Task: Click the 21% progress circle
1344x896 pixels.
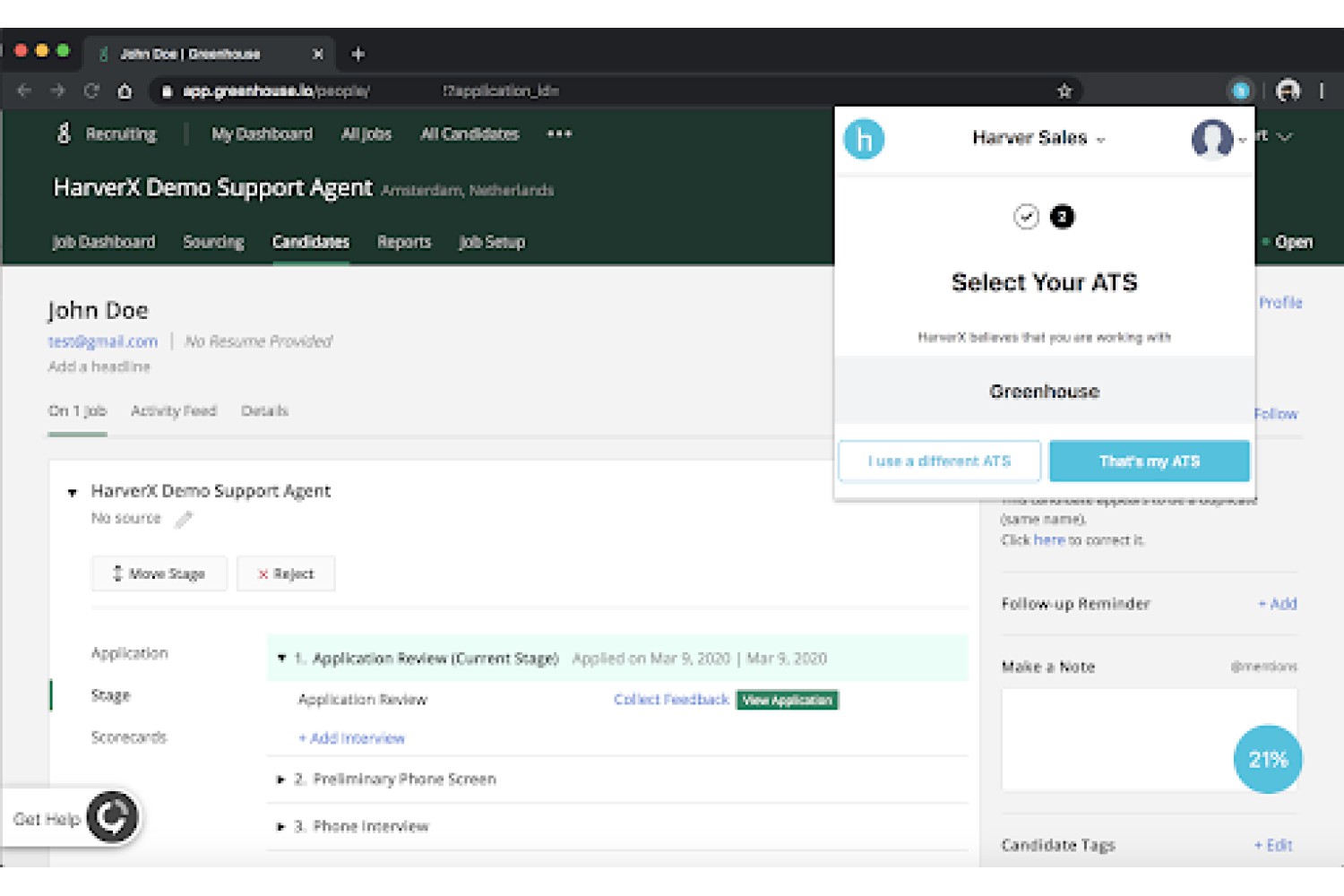Action: point(1268,759)
